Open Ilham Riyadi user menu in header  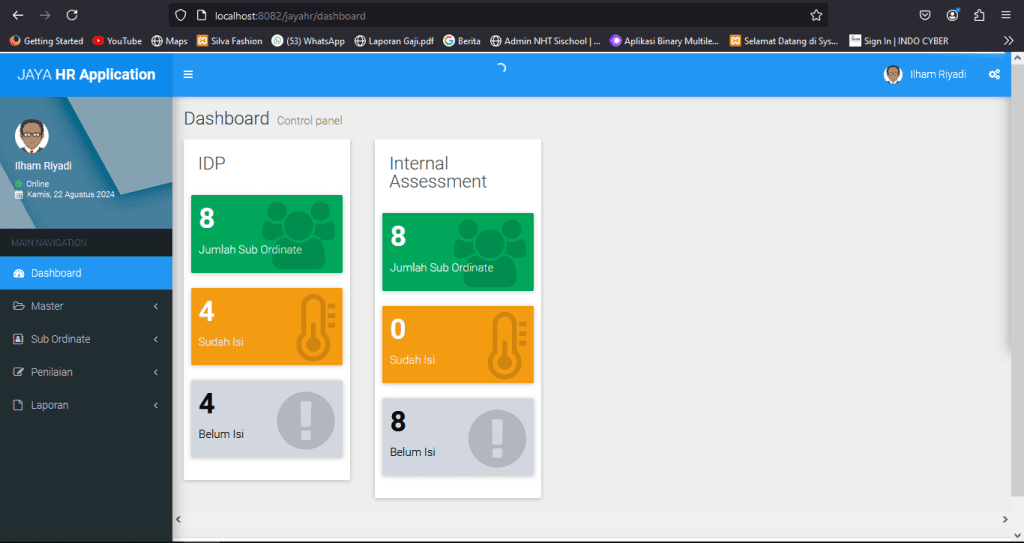(x=925, y=74)
